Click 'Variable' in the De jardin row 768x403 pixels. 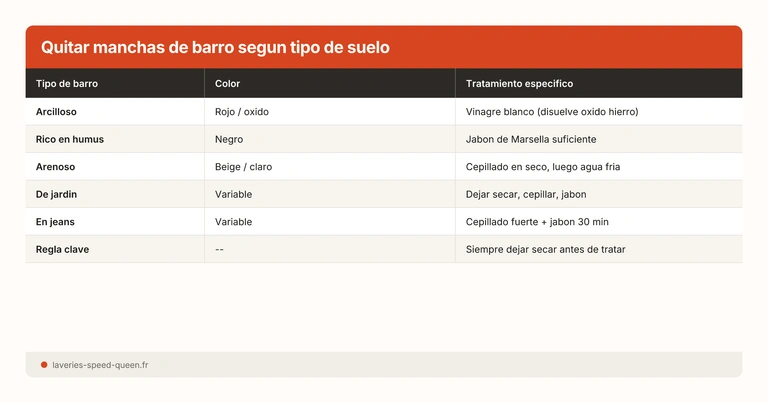[x=233, y=194]
